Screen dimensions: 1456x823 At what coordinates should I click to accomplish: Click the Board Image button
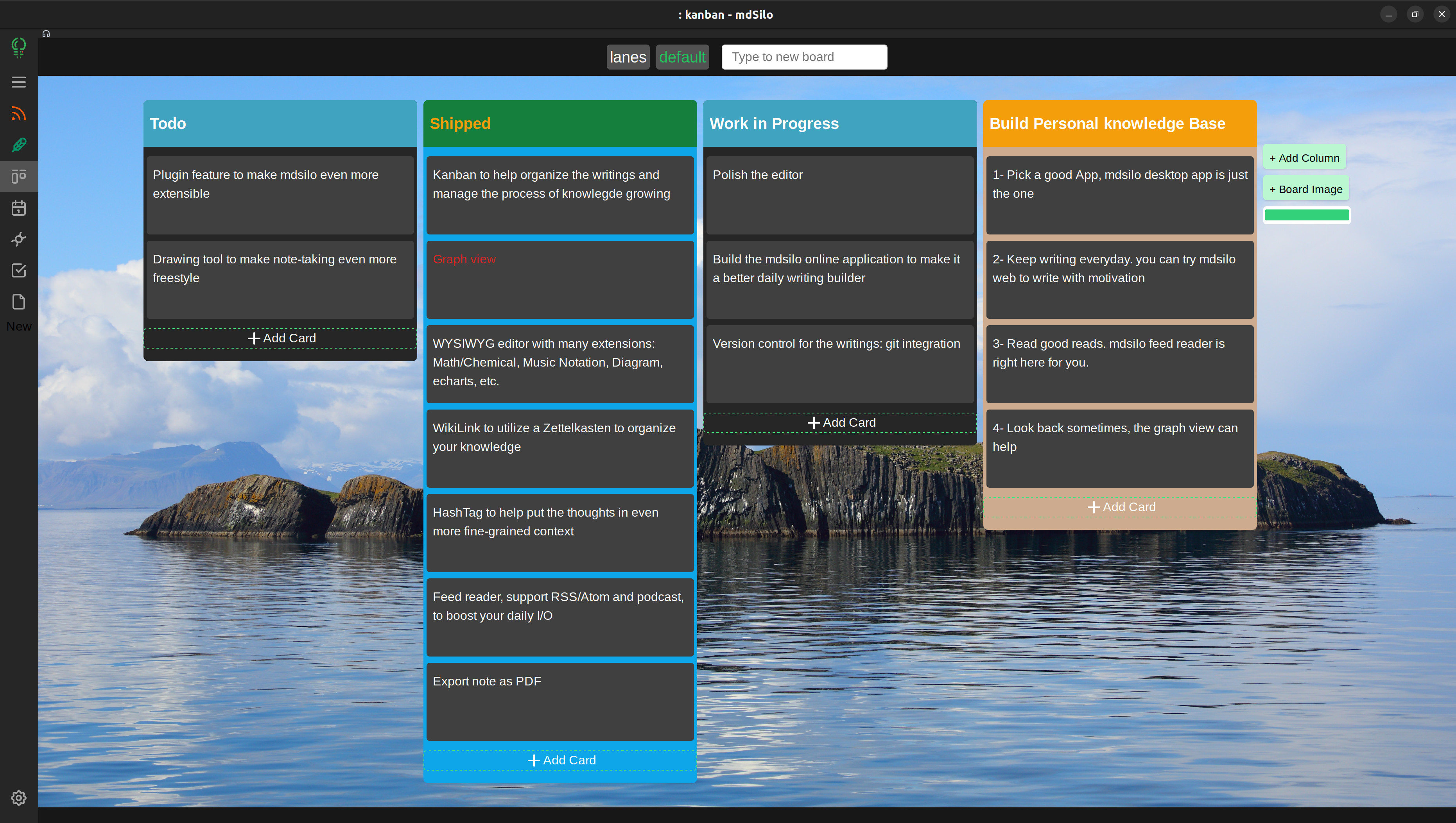click(1305, 190)
